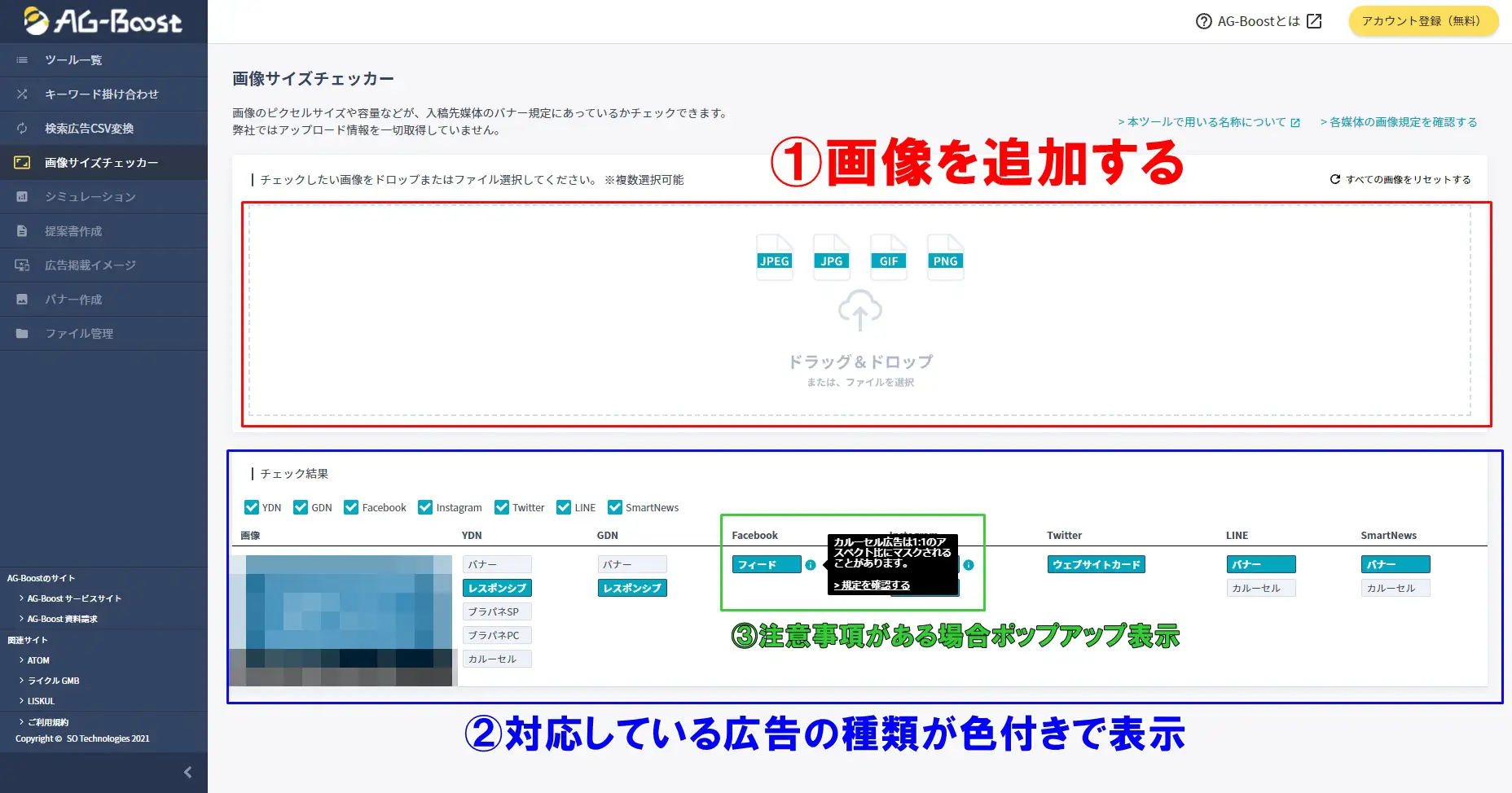Select シミュレーション from the sidebar menu
Screen dimensions: 1512x793
point(90,197)
